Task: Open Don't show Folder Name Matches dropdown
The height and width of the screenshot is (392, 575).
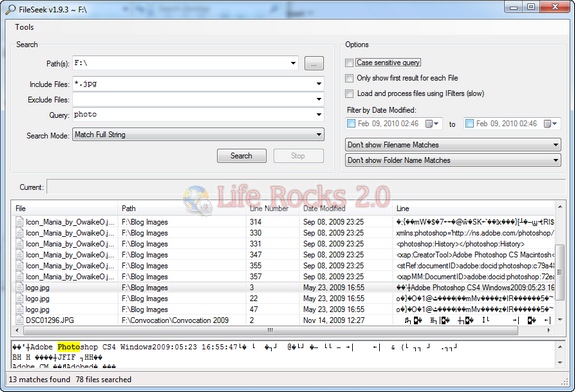Action: (453, 160)
